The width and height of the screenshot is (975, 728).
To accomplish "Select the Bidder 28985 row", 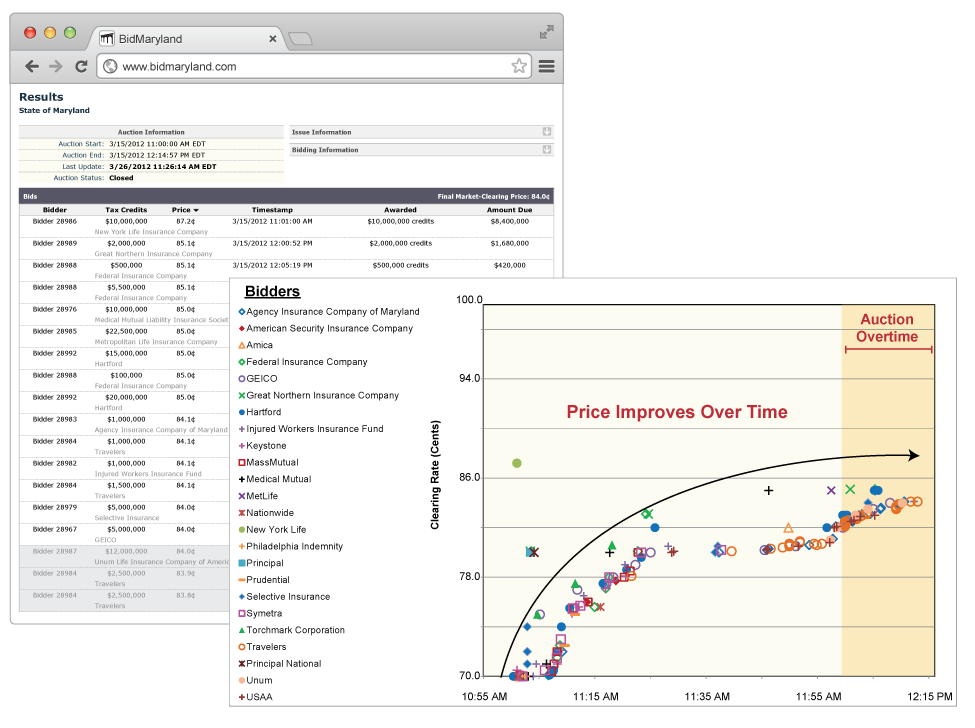I will (x=124, y=336).
